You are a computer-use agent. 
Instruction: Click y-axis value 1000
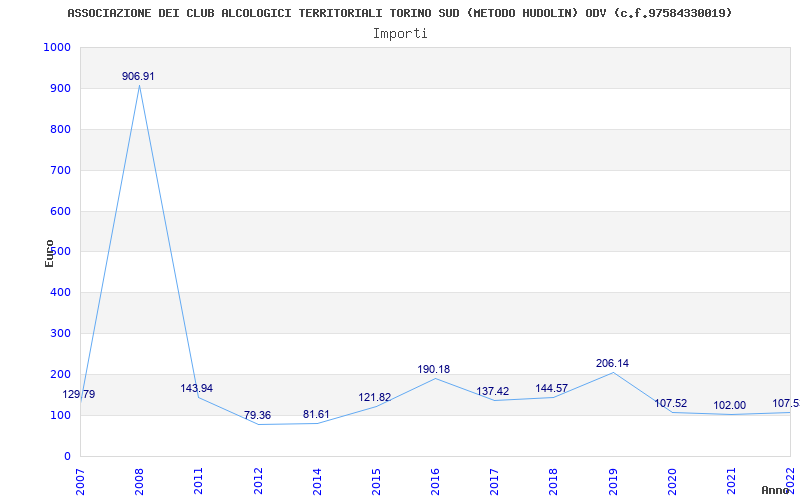[57, 47]
